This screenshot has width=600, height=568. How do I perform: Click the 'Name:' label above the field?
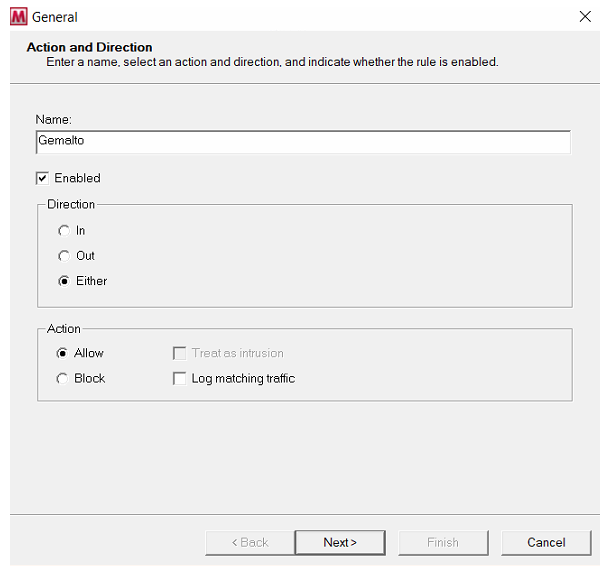click(54, 120)
